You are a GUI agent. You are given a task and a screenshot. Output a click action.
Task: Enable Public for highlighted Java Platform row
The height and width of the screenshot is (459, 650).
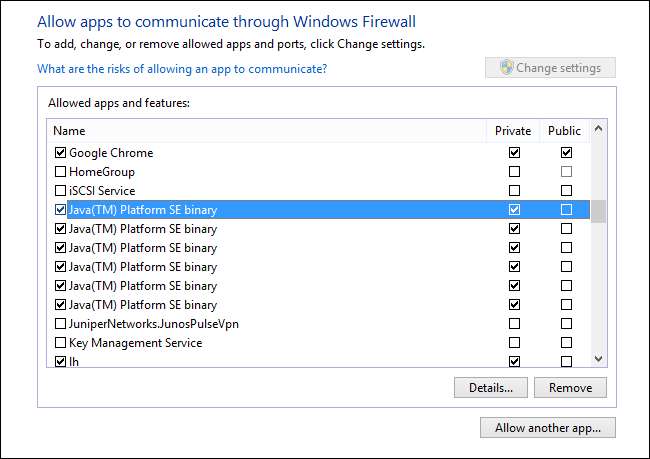coord(566,210)
